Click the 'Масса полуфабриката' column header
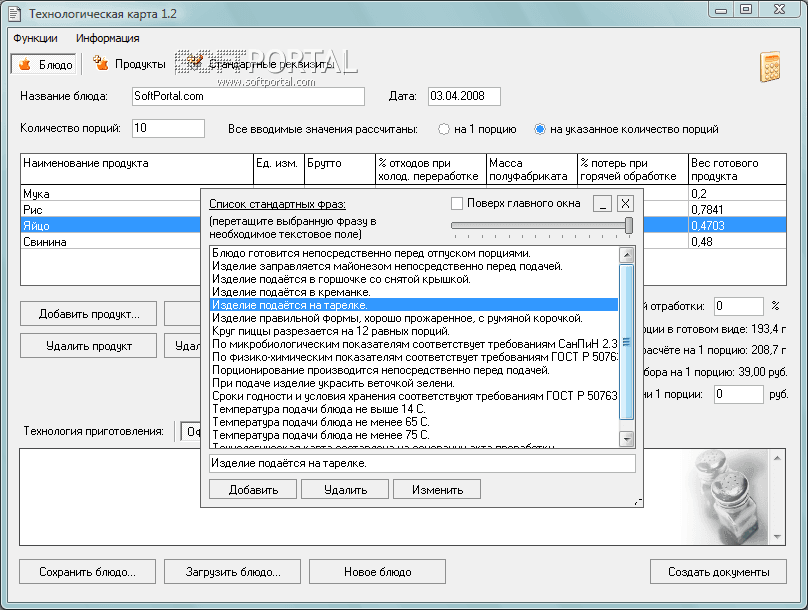Viewport: 808px width, 610px height. point(532,169)
